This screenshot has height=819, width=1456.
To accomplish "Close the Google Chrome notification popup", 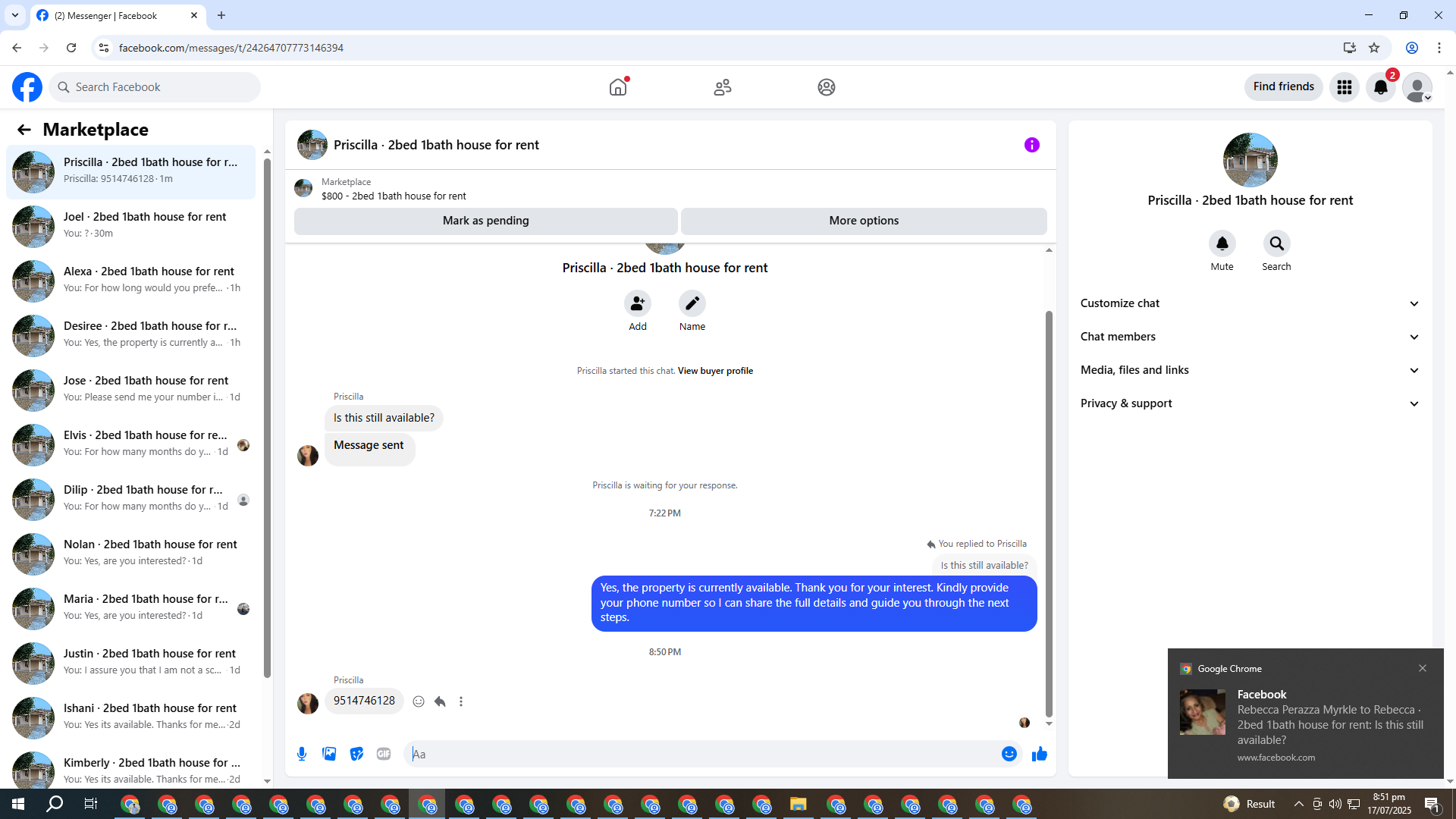I will point(1423,668).
